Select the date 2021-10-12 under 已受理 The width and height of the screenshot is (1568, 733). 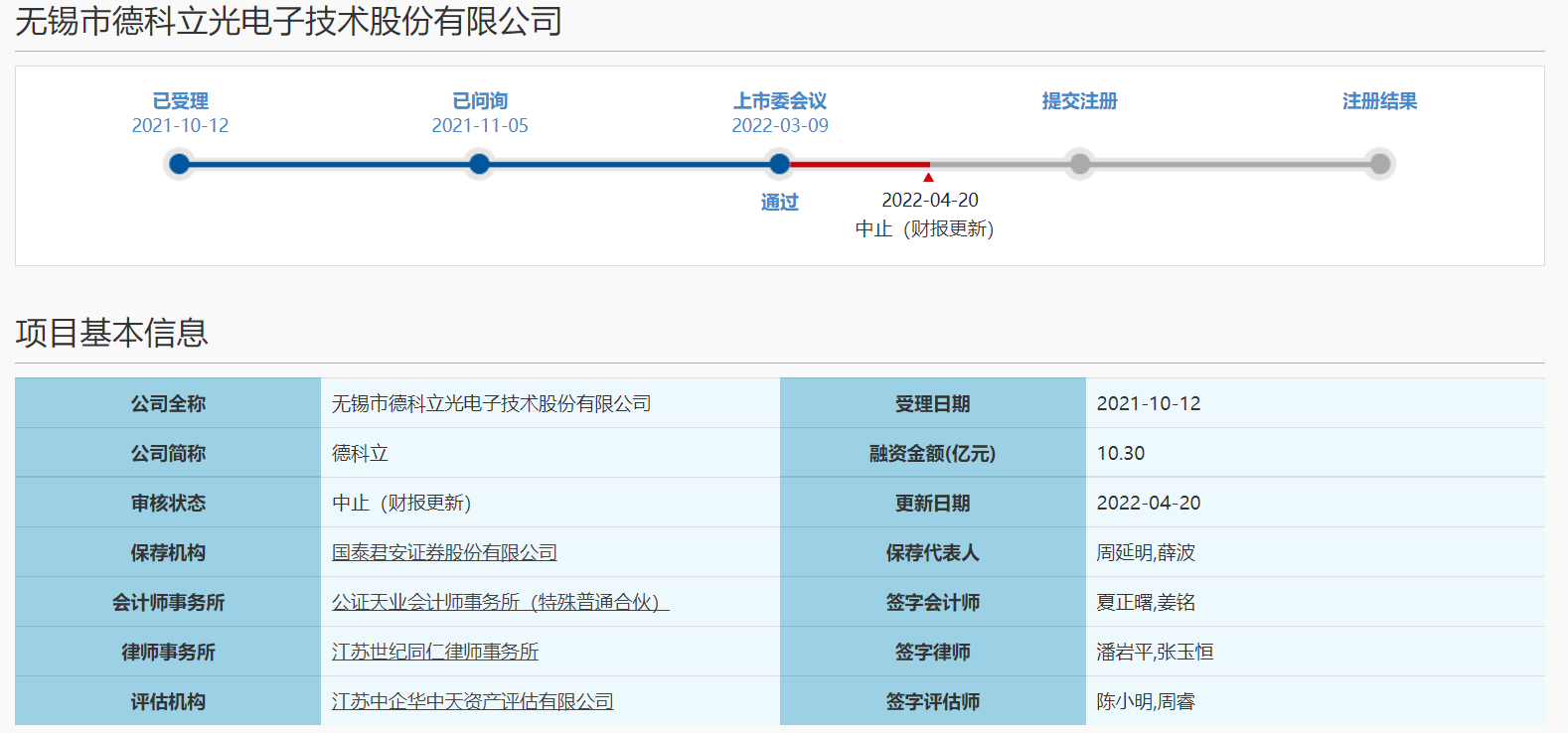tap(180, 126)
